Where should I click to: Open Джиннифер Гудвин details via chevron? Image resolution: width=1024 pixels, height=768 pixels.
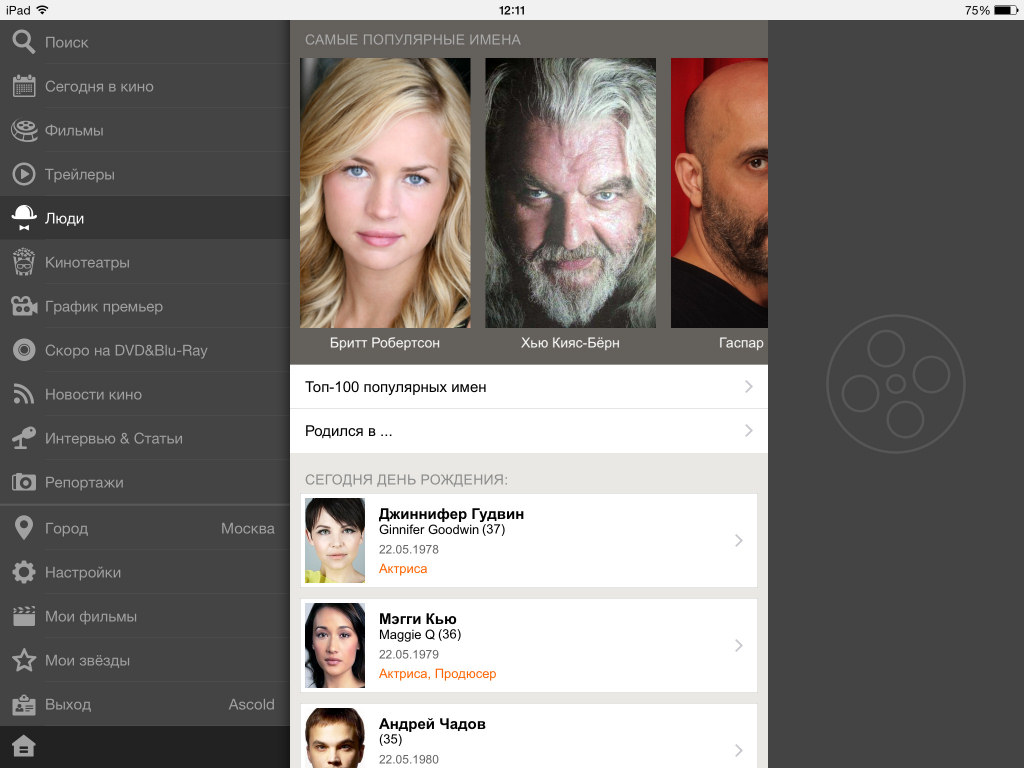(739, 541)
